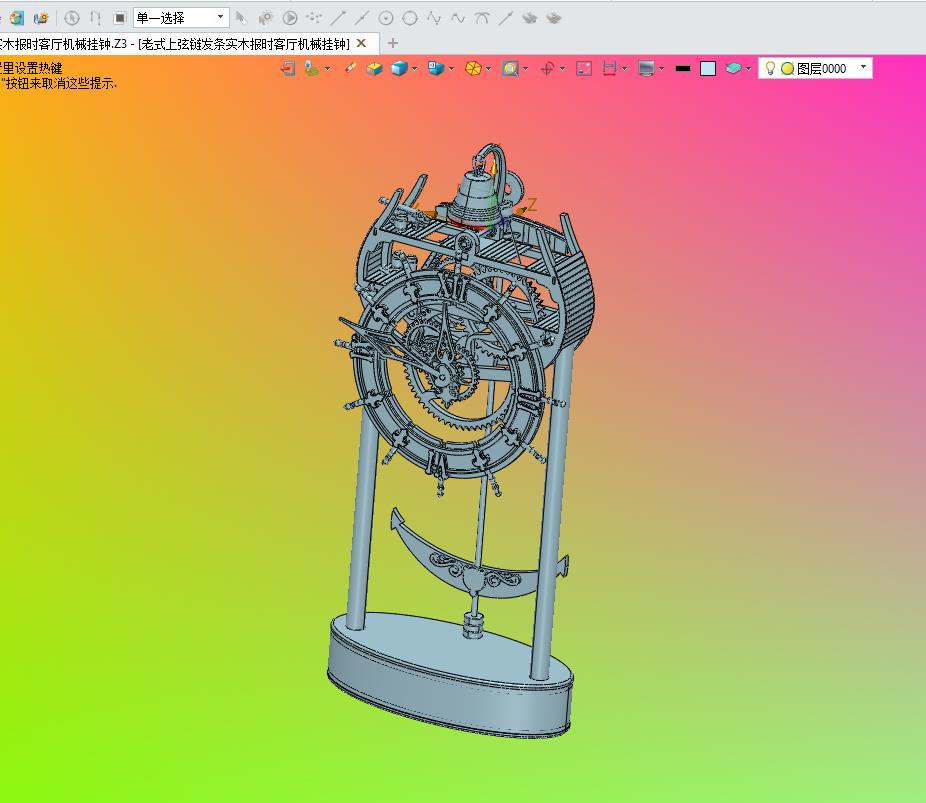Click the last stacked faces icon
926x803 pixels.
tap(553, 18)
